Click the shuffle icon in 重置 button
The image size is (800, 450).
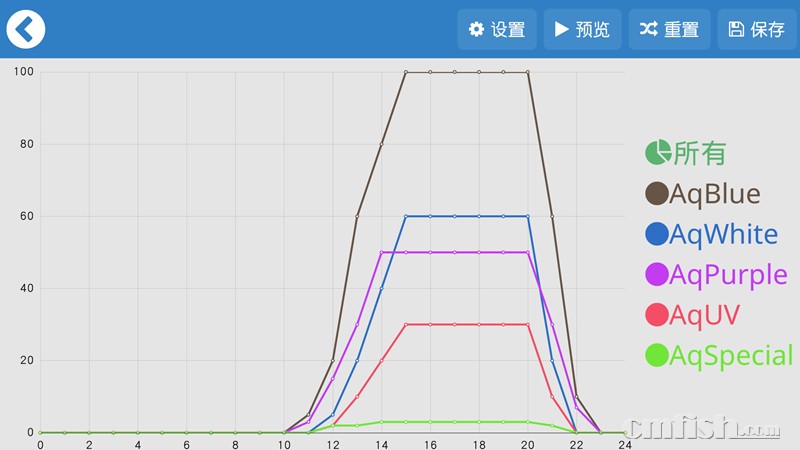click(x=648, y=29)
